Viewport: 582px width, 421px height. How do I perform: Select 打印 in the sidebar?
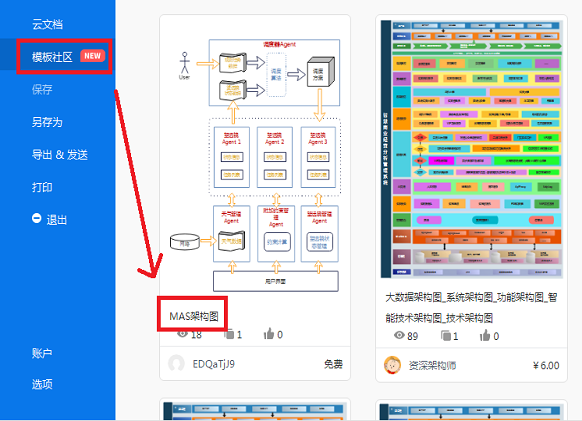pos(42,187)
